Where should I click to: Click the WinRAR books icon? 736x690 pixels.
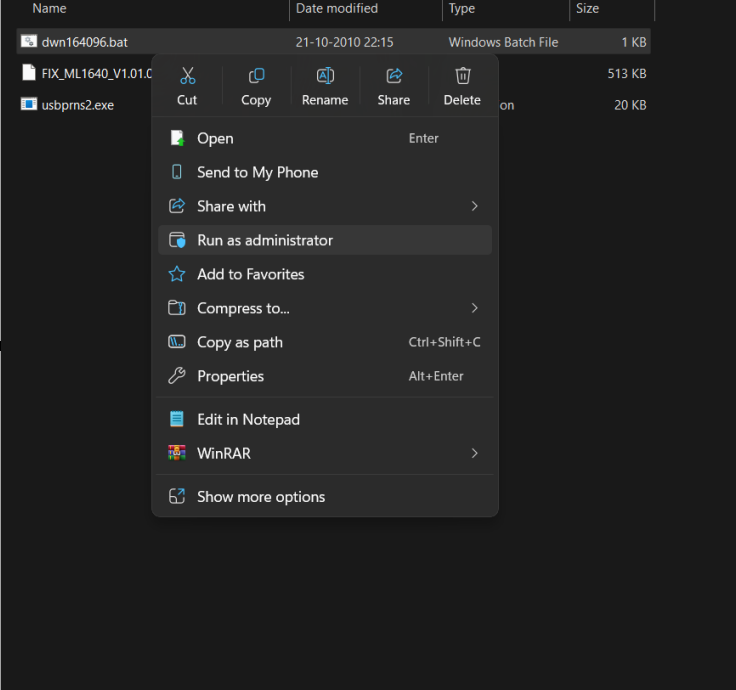tap(177, 453)
